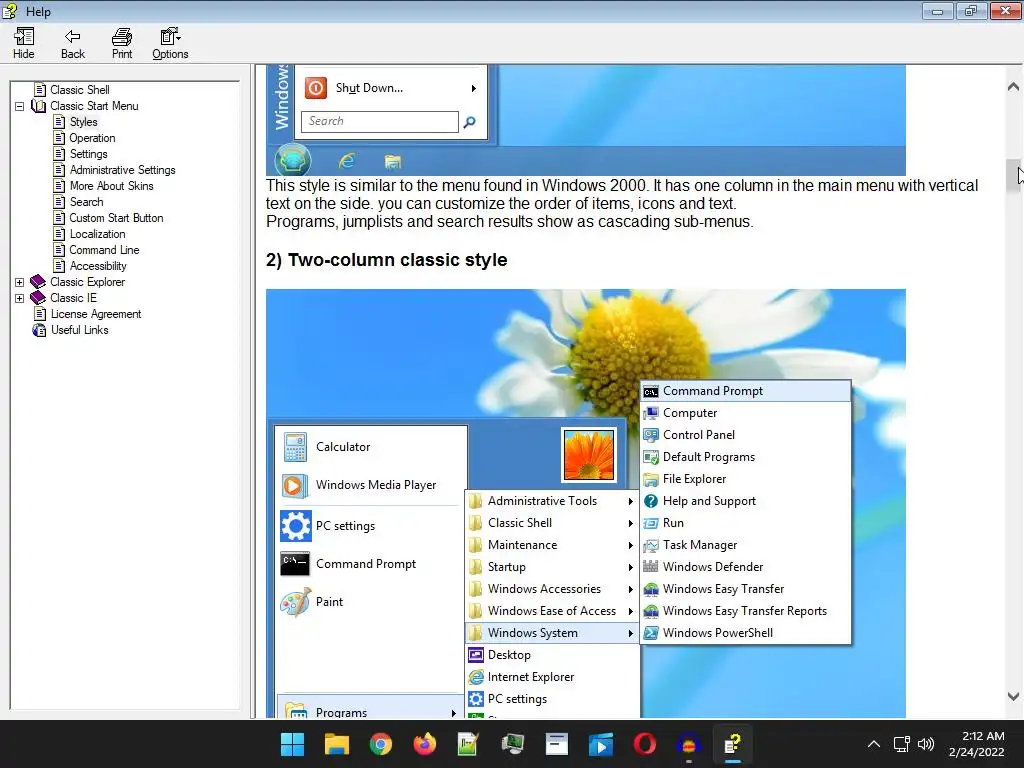This screenshot has height=768, width=1024.
Task: Launch Opera browser from taskbar
Action: click(645, 744)
